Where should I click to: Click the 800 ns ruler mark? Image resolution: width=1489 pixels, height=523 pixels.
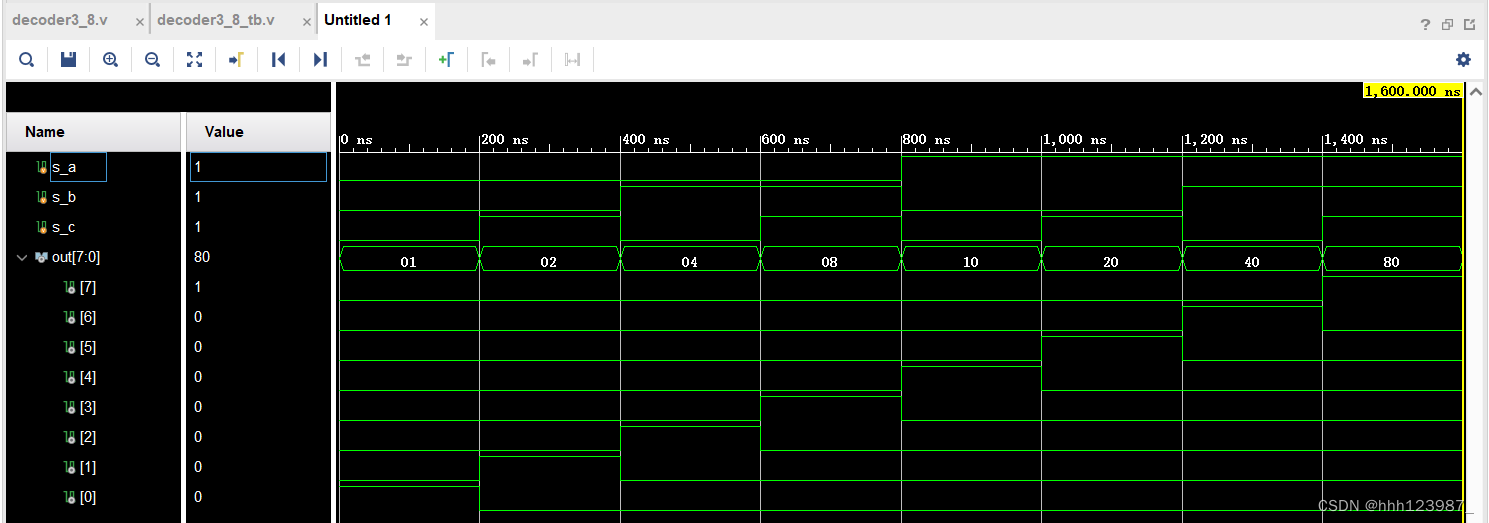coord(927,140)
